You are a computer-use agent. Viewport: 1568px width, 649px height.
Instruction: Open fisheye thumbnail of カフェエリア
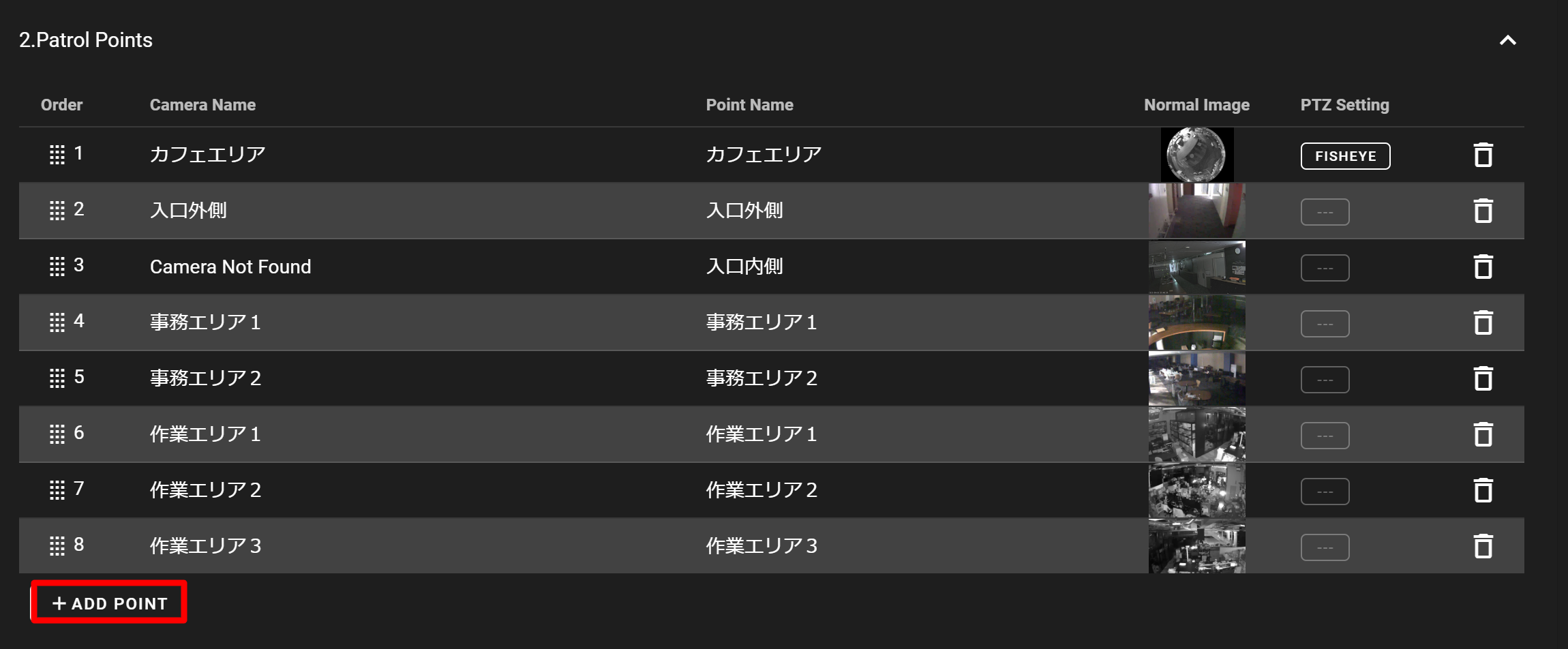click(x=1196, y=155)
